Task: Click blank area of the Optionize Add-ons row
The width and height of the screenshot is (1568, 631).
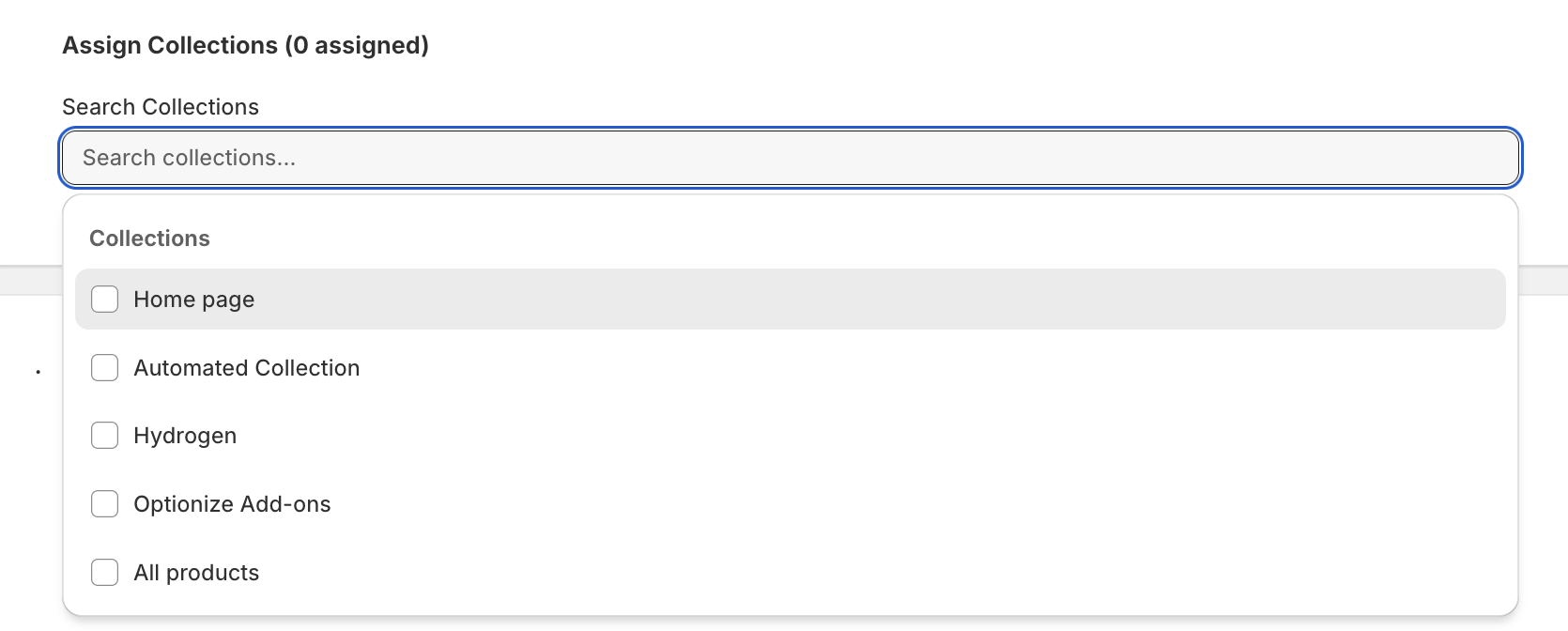Action: [845, 504]
